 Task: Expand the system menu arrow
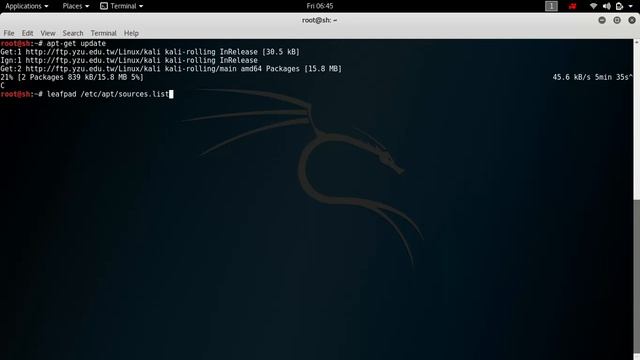pyautogui.click(x=631, y=7)
